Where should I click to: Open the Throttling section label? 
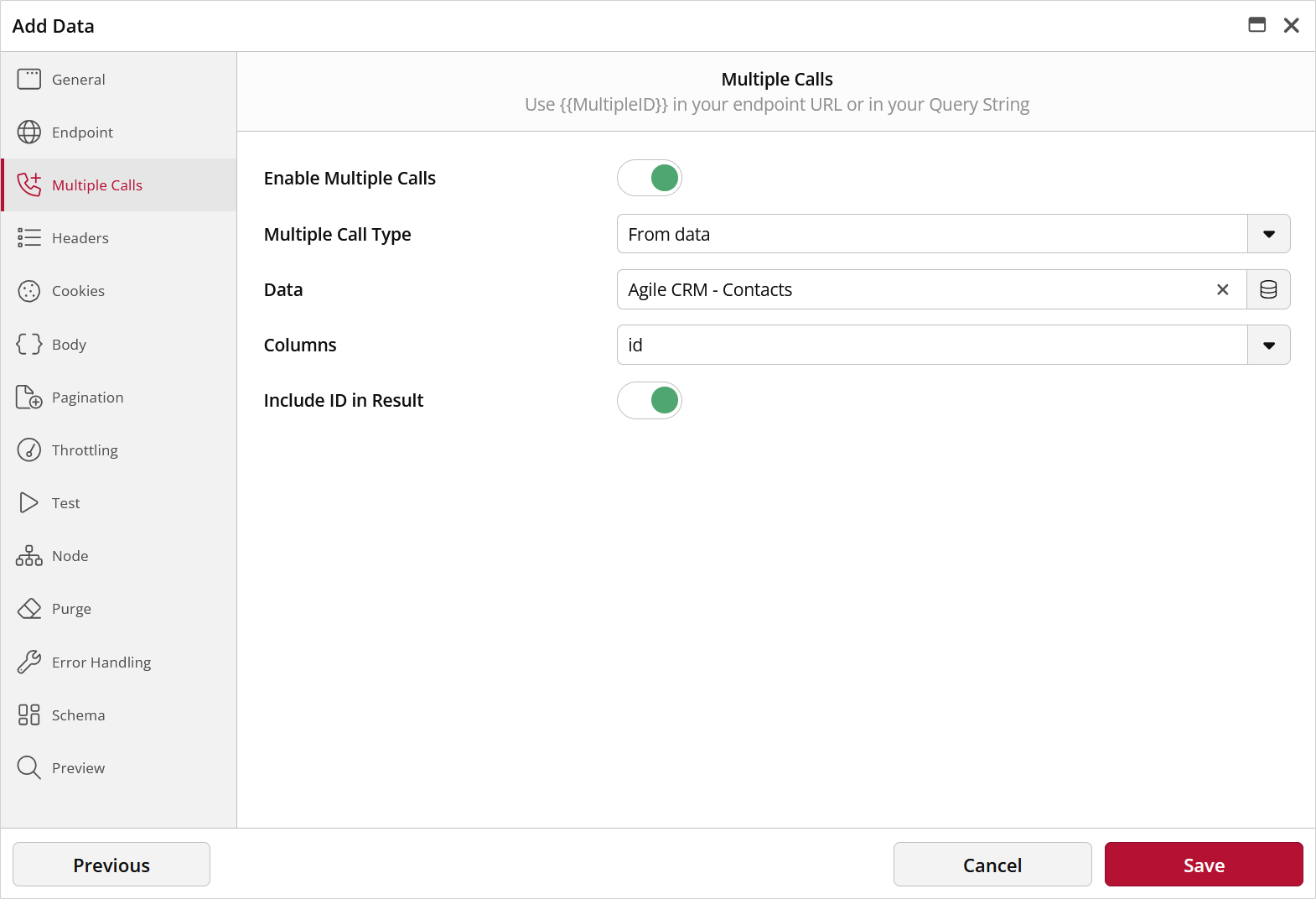click(85, 450)
